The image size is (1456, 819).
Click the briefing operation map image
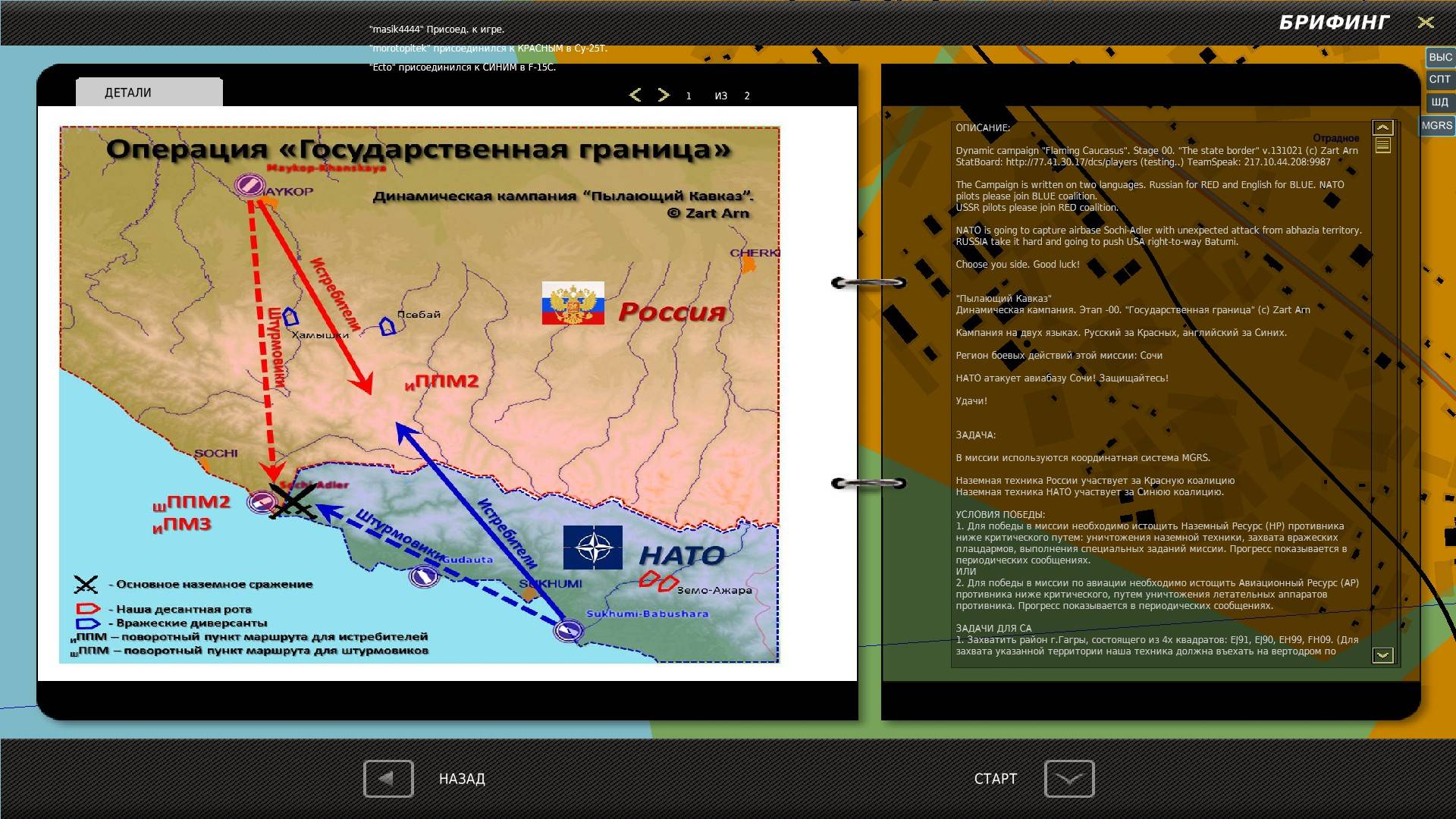419,394
